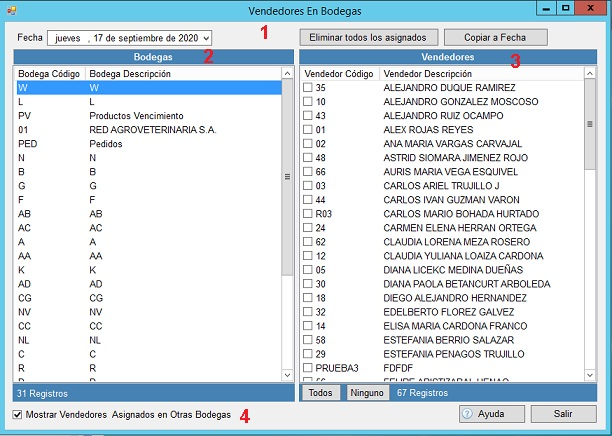Viewport: 612px width, 436px height.
Task: Sort by Bodega Código column header
Action: coord(48,73)
